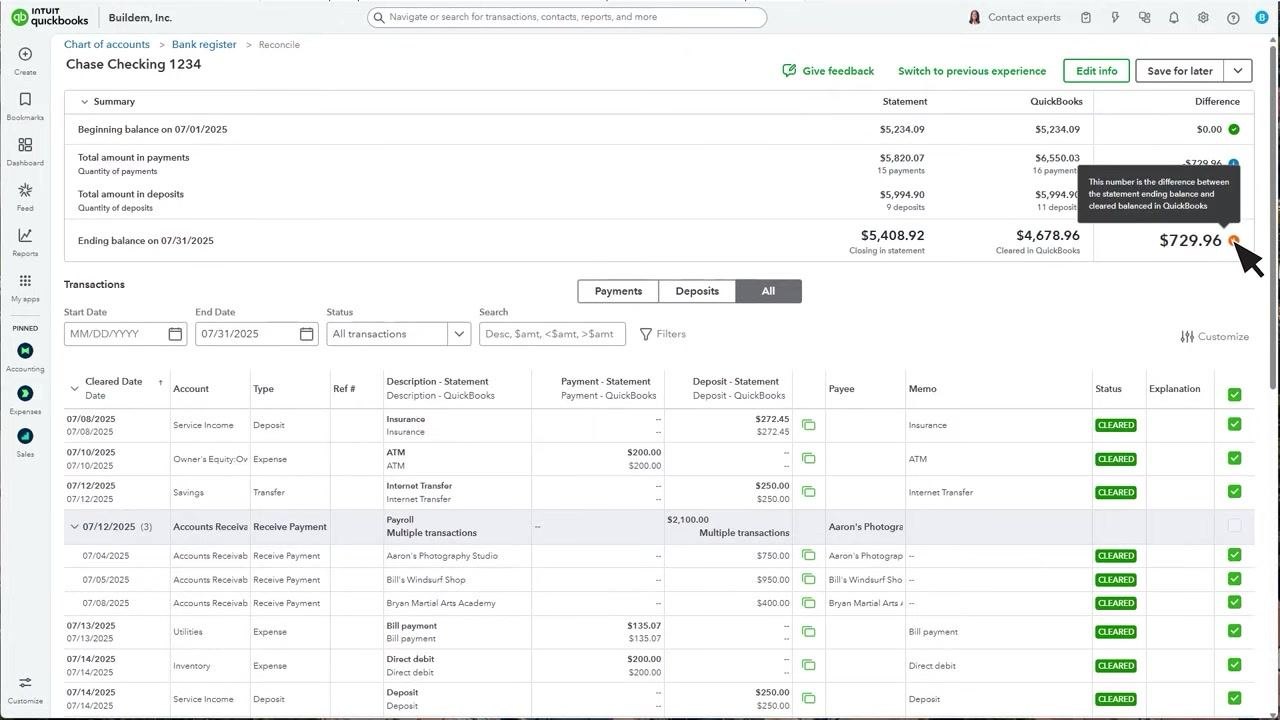Uncheck the Insurance deposit row checkbox

[x=1234, y=424]
